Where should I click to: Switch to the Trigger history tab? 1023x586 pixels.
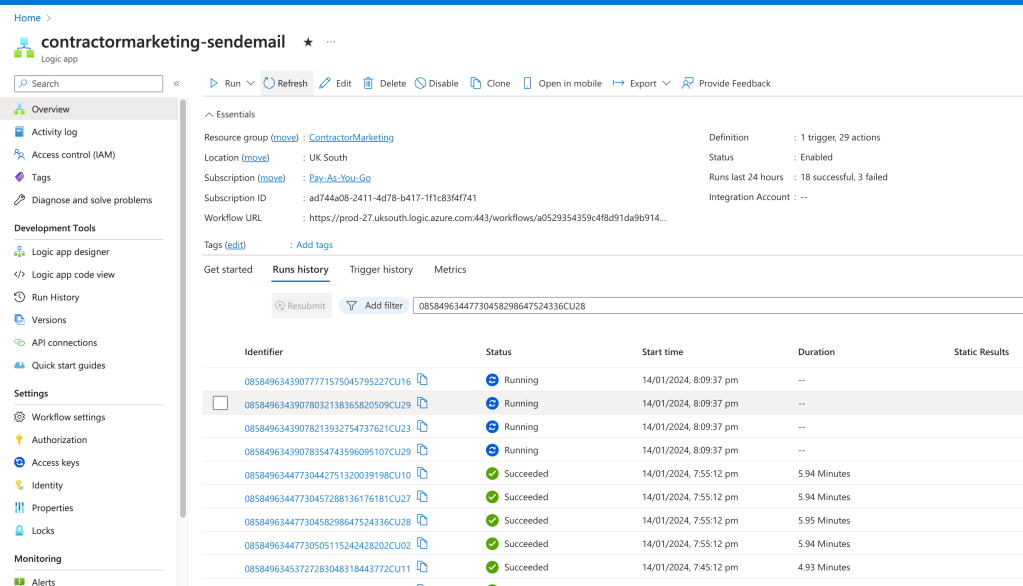(x=381, y=270)
